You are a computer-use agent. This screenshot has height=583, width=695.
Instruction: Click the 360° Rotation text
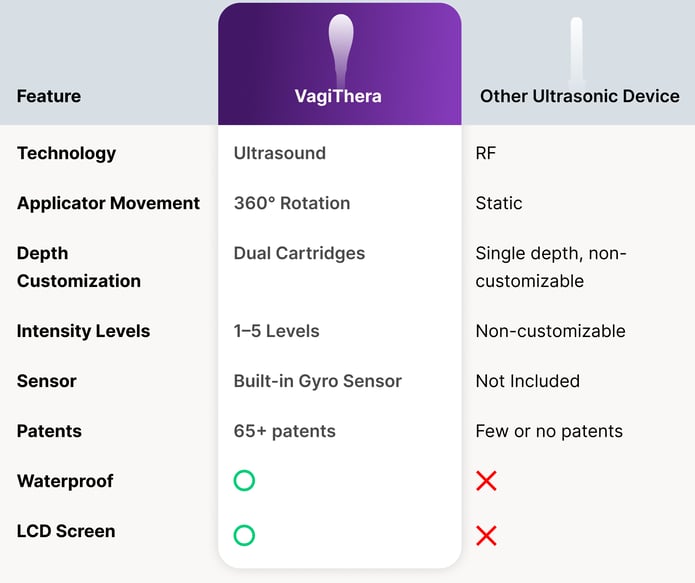[292, 203]
